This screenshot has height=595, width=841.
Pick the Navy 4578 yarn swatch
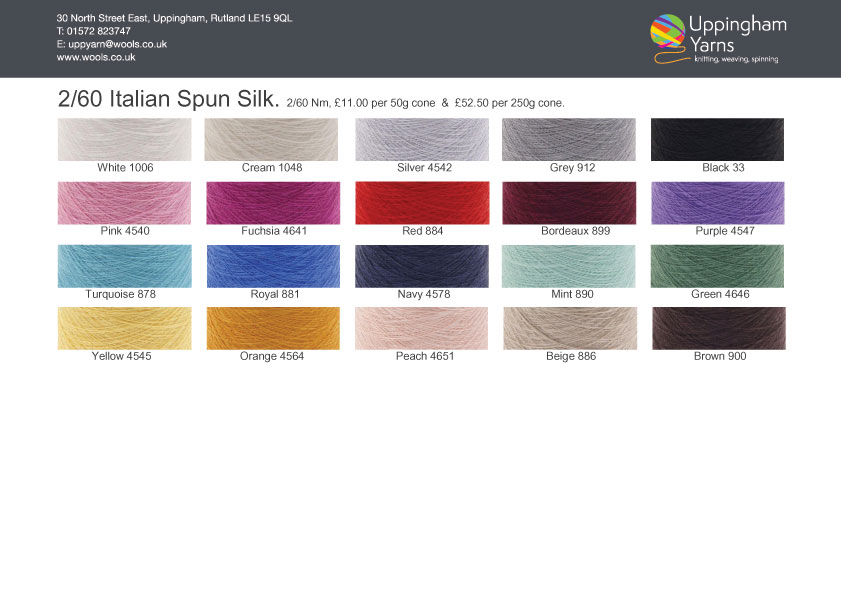click(422, 266)
